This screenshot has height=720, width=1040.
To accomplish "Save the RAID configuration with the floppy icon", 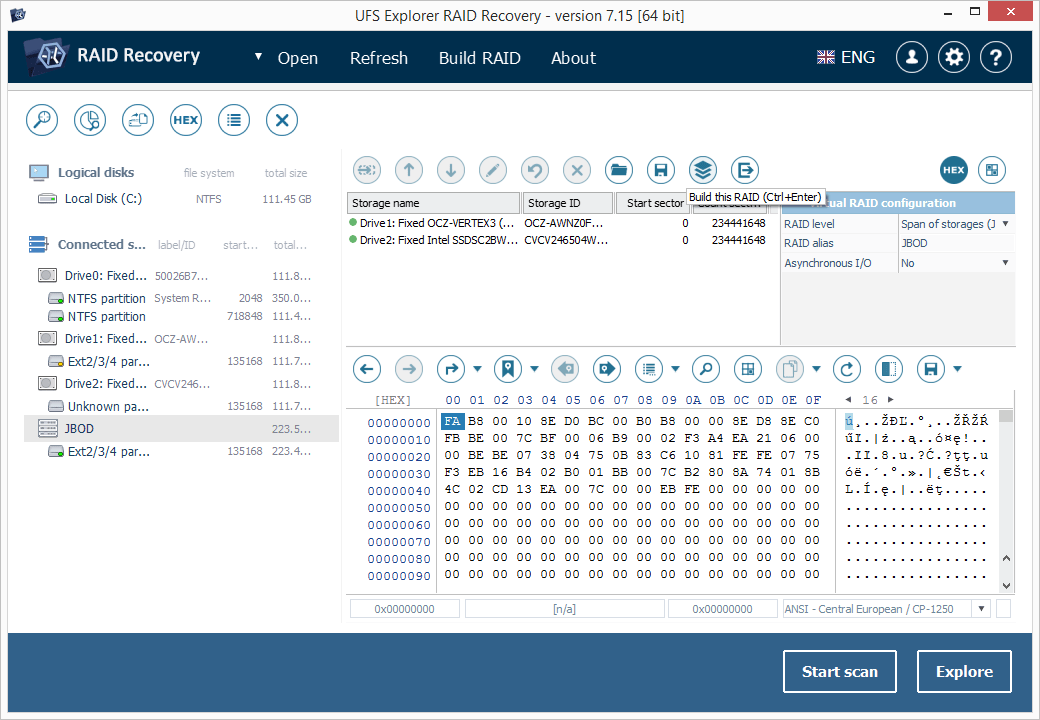I will point(661,170).
